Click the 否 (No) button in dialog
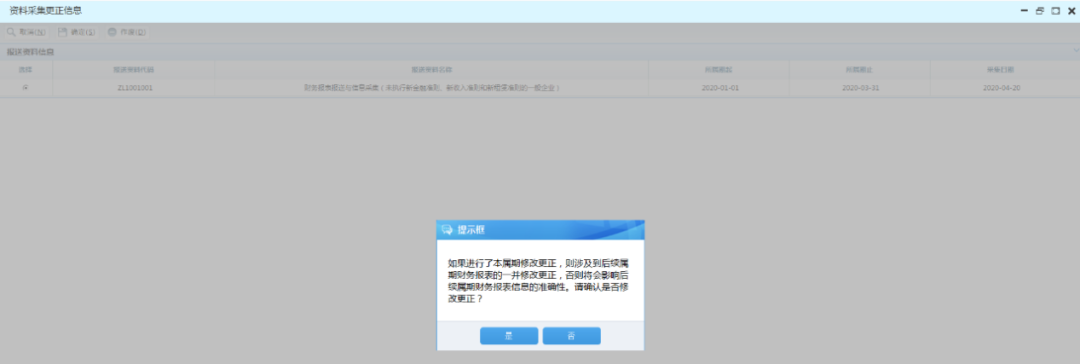1080x364 pixels. pos(572,336)
